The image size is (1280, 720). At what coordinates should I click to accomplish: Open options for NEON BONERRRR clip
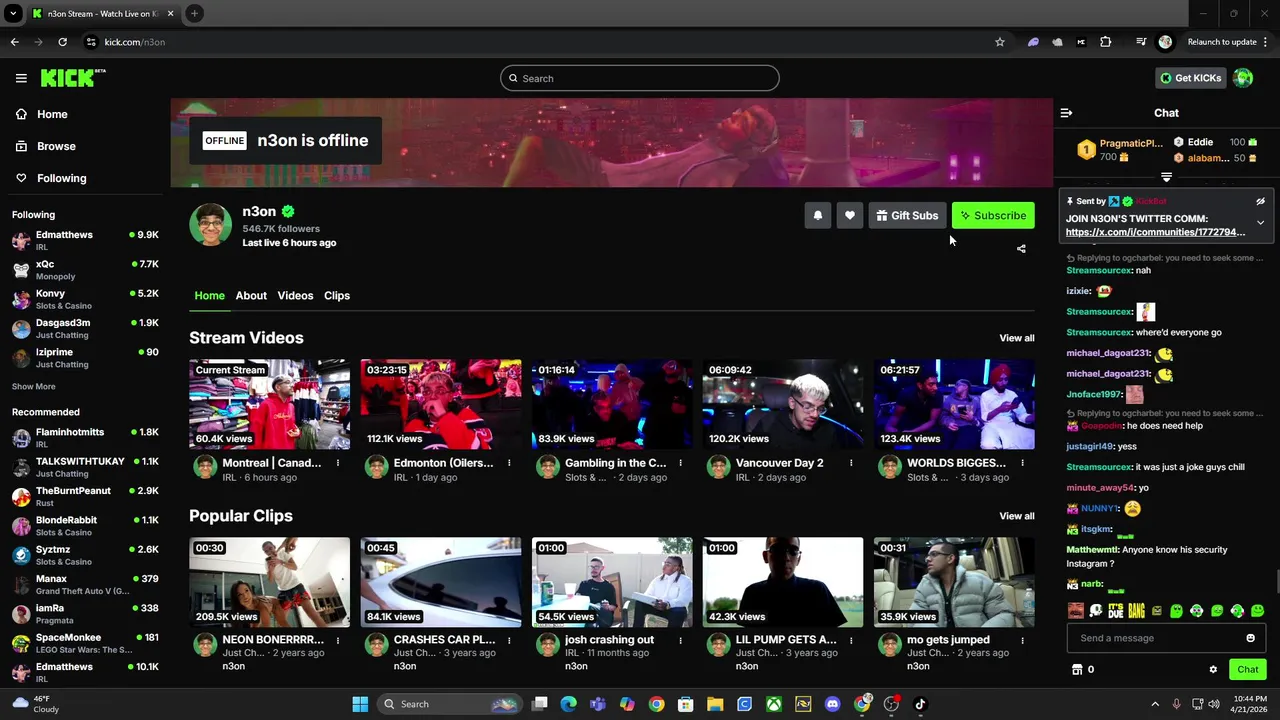[x=338, y=640]
